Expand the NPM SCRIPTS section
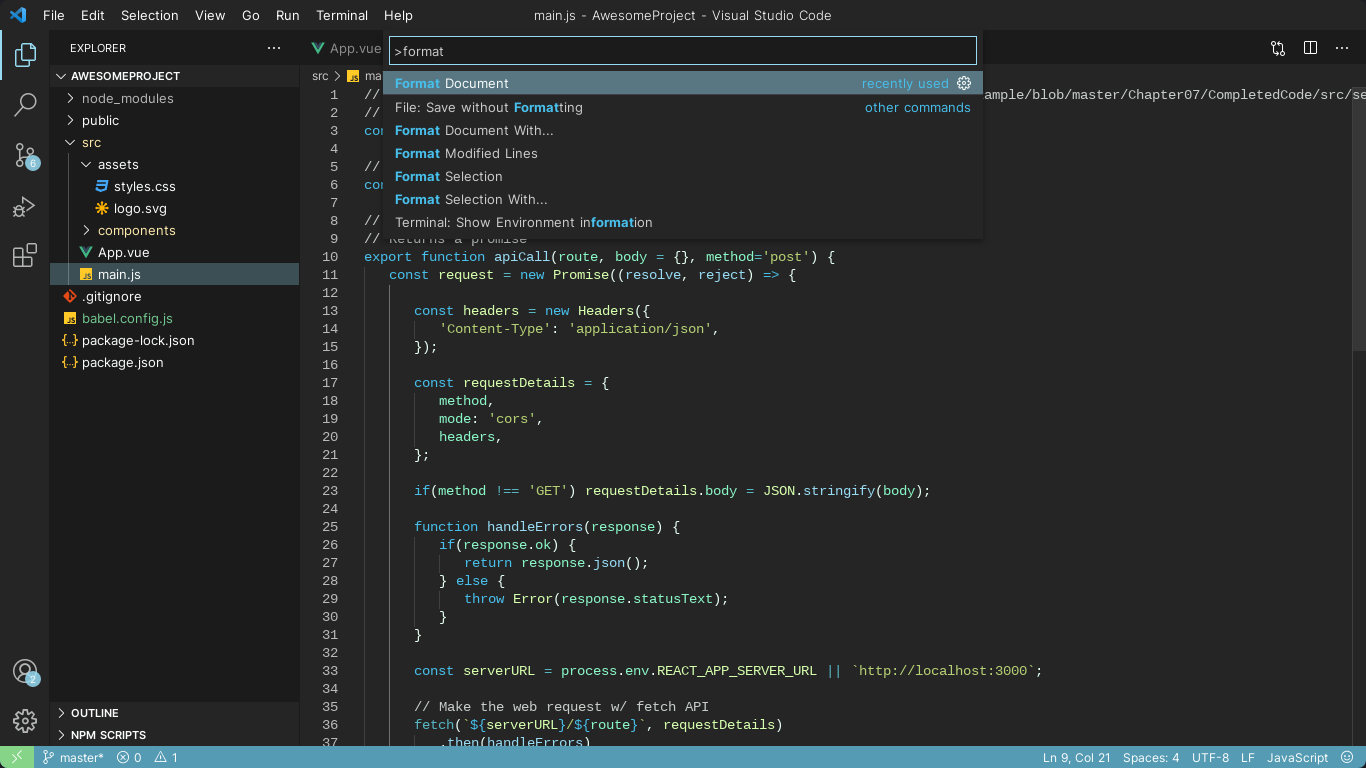 [x=174, y=735]
